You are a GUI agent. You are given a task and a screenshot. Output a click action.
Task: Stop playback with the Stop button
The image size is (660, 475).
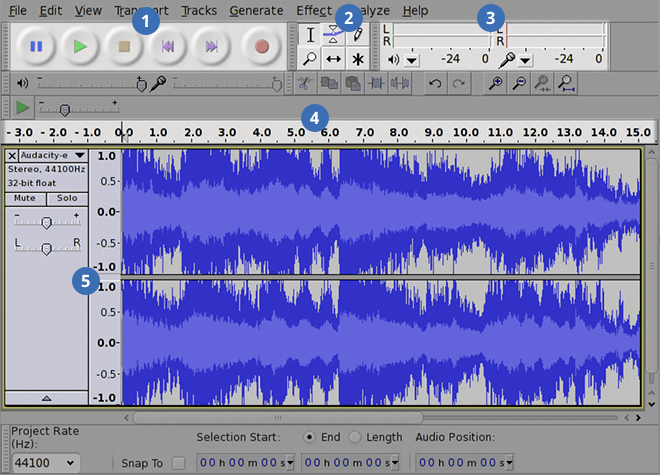tap(124, 46)
